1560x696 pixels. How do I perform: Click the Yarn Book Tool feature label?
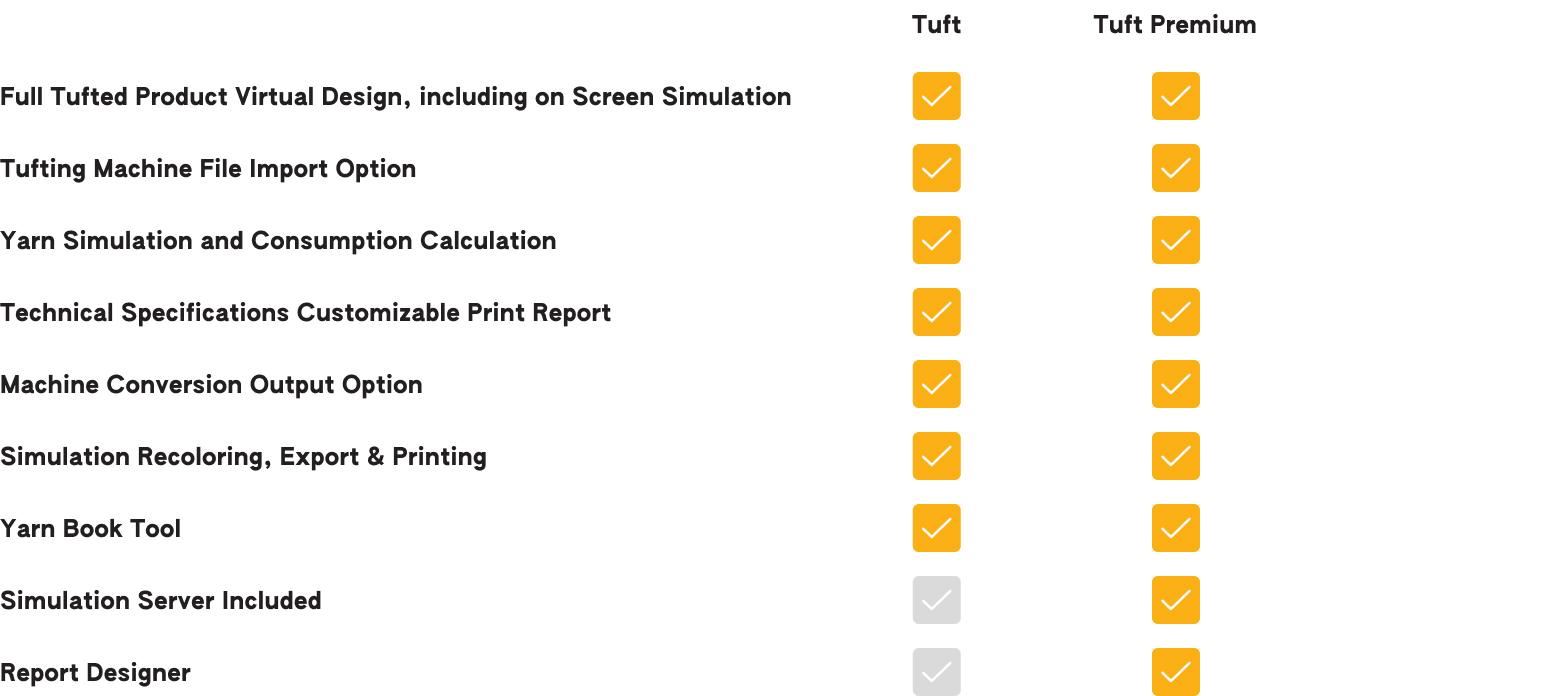coord(90,529)
